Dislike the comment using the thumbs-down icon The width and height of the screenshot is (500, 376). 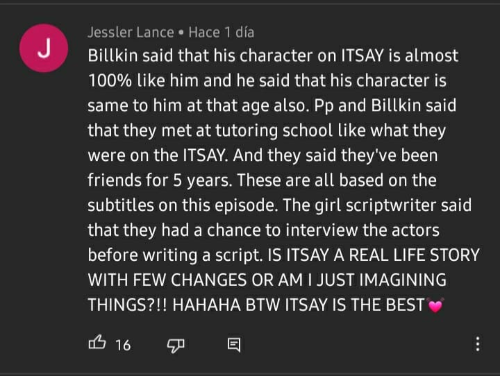point(175,345)
